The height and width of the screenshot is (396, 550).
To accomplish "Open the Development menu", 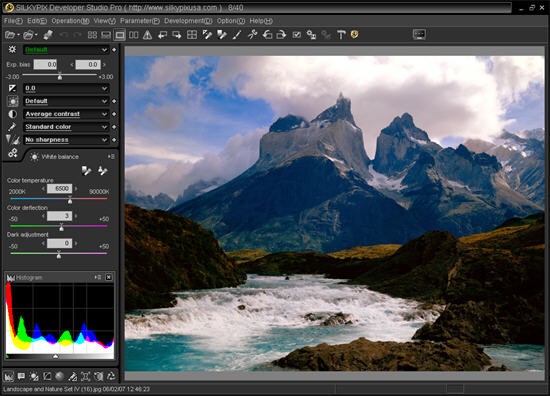I will 188,21.
